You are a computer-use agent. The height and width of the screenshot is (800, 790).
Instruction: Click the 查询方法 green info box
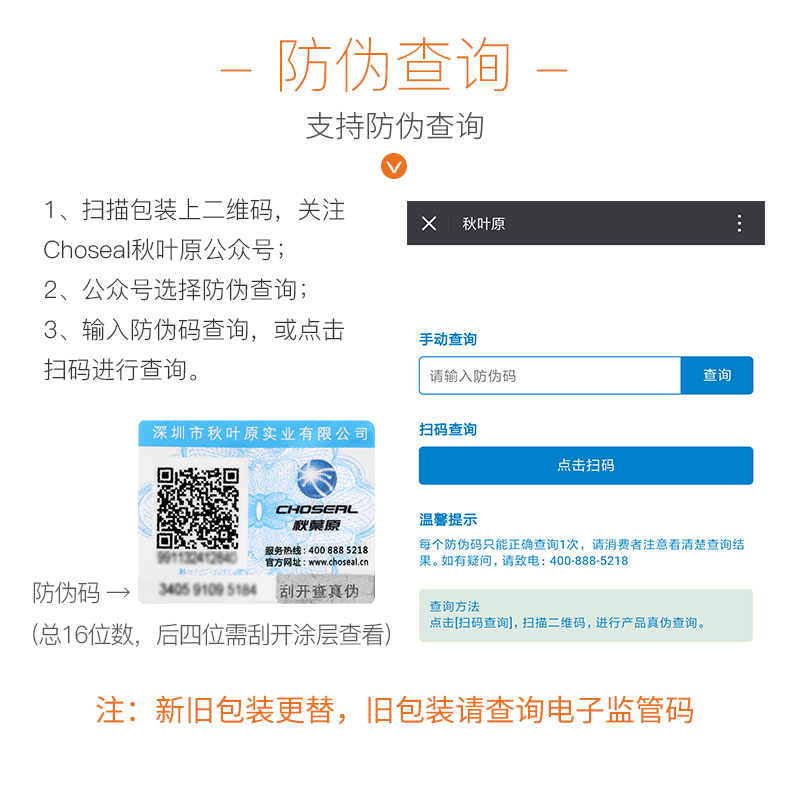click(586, 615)
